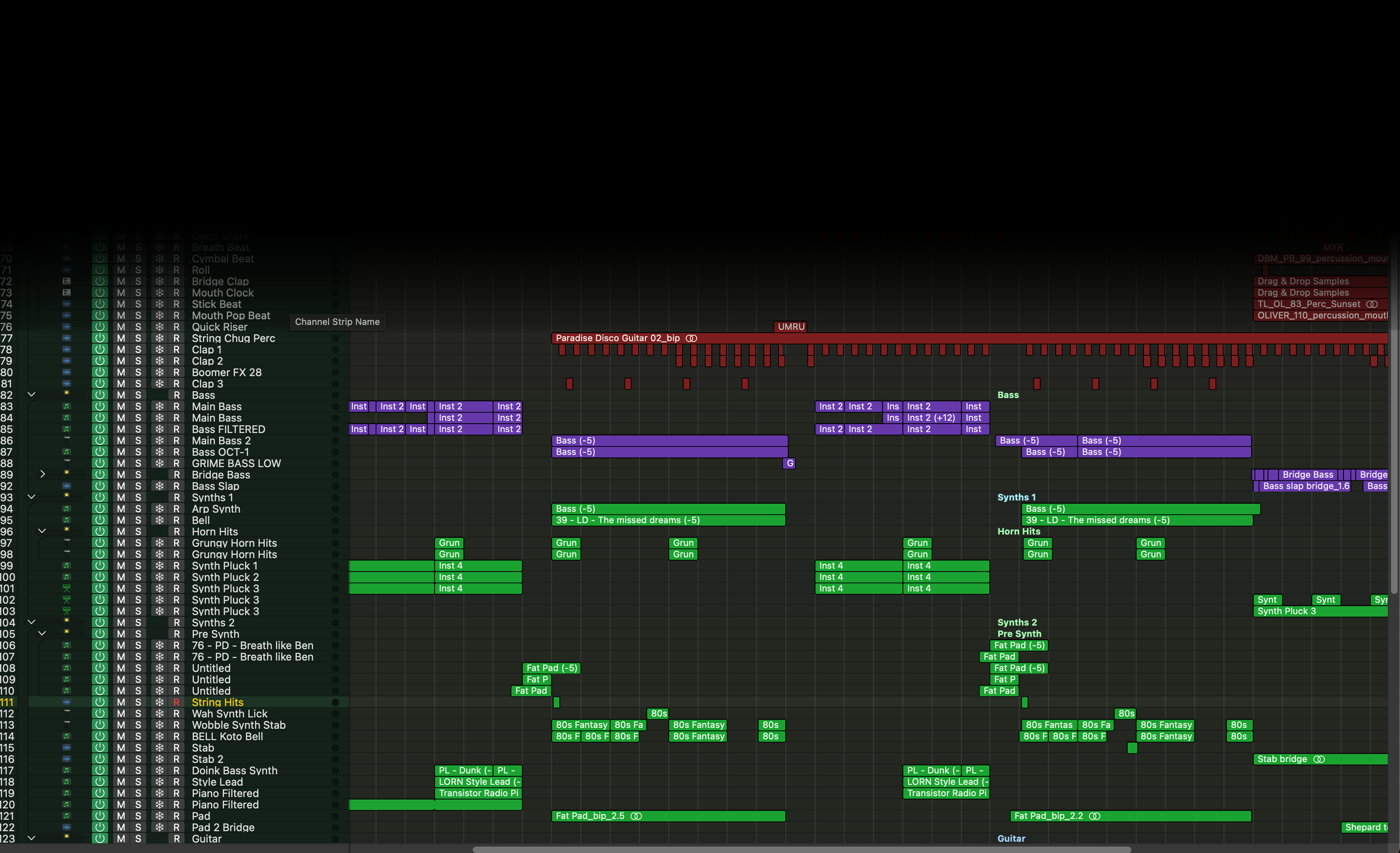Collapse the Pre Synth stack
This screenshot has height=853, width=1400.
pos(42,634)
